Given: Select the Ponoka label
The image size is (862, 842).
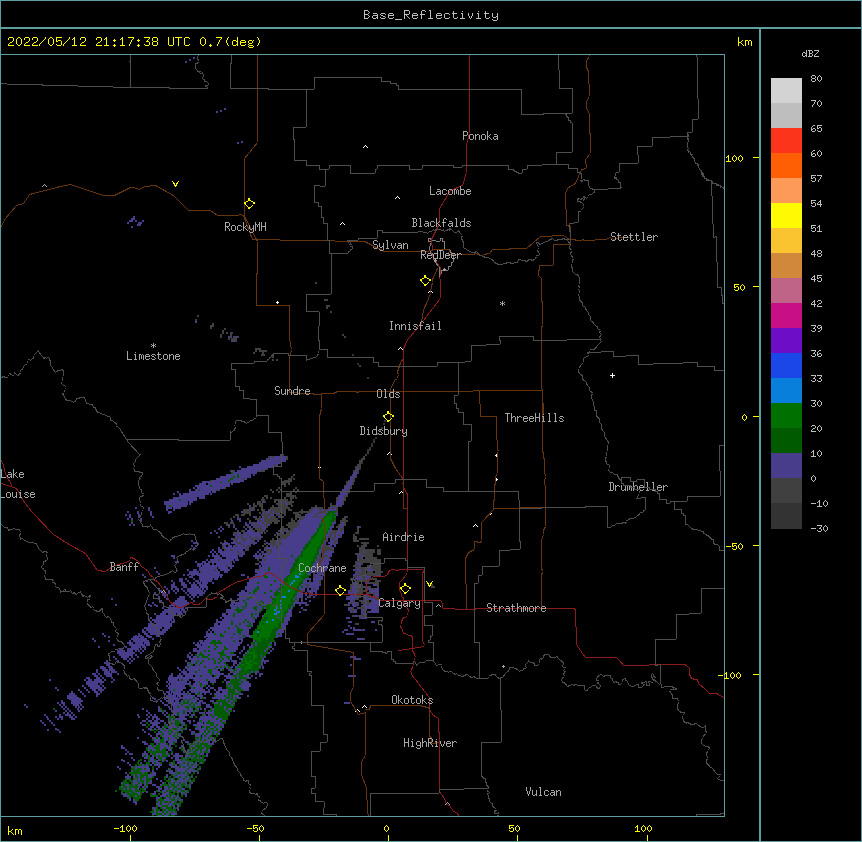Looking at the screenshot, I should click(480, 136).
